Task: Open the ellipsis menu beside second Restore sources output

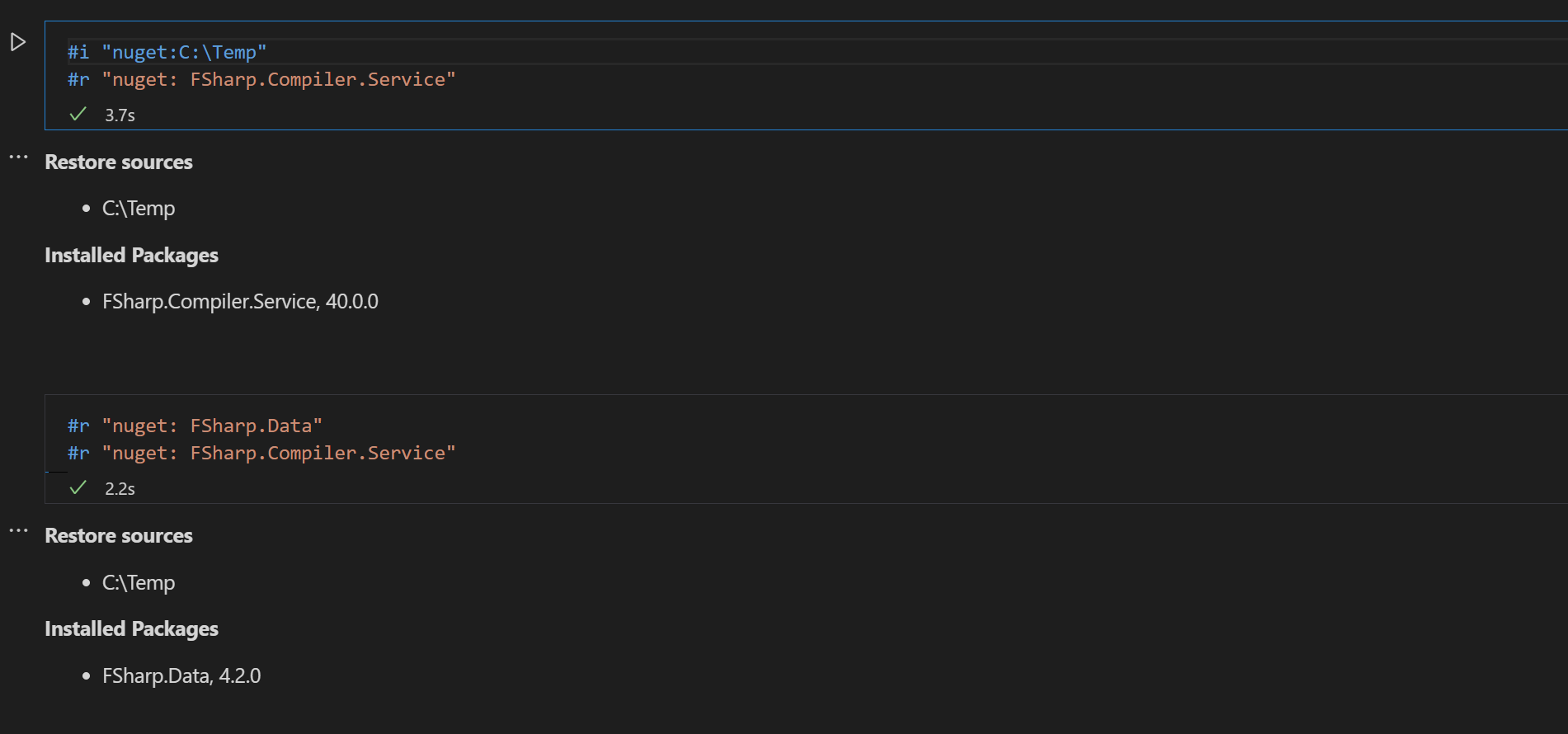Action: (17, 530)
